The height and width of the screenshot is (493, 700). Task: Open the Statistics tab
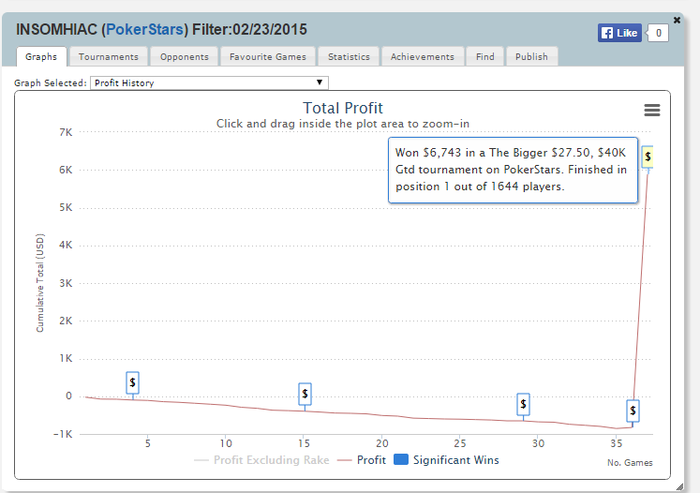click(x=349, y=57)
